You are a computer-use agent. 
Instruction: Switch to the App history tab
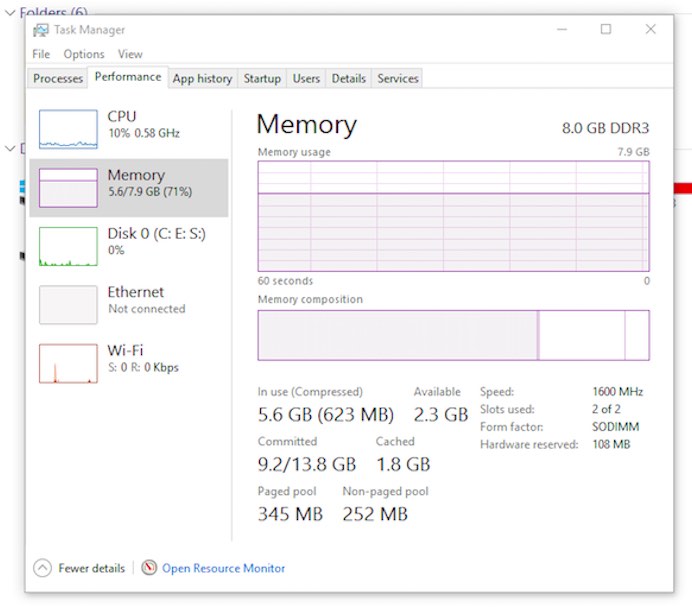[x=203, y=79]
